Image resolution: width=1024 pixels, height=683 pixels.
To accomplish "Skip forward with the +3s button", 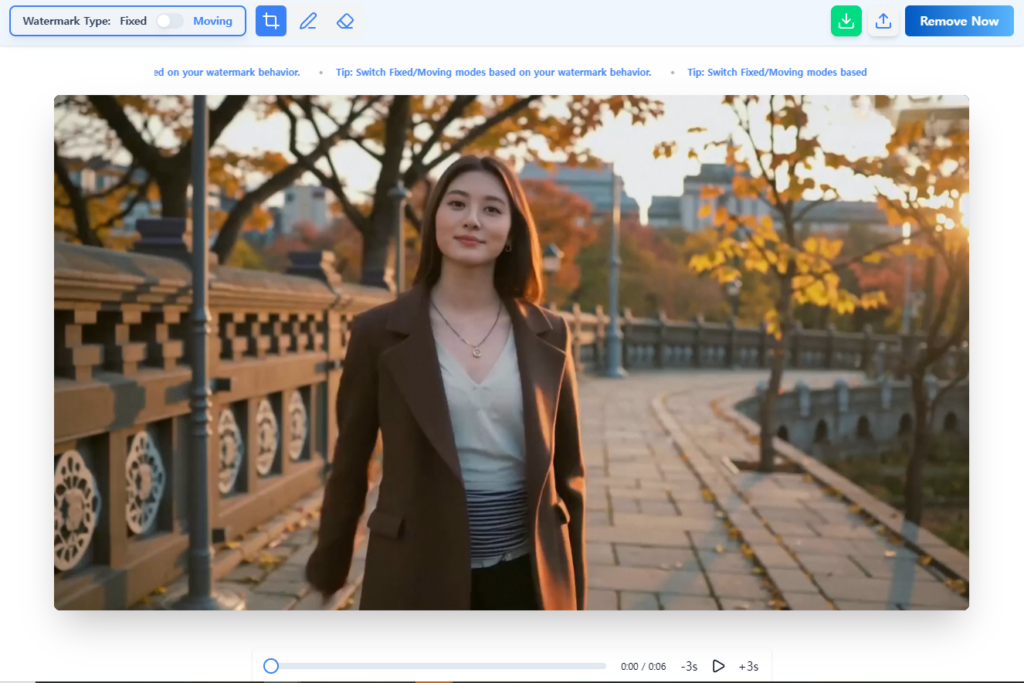I will pos(748,666).
